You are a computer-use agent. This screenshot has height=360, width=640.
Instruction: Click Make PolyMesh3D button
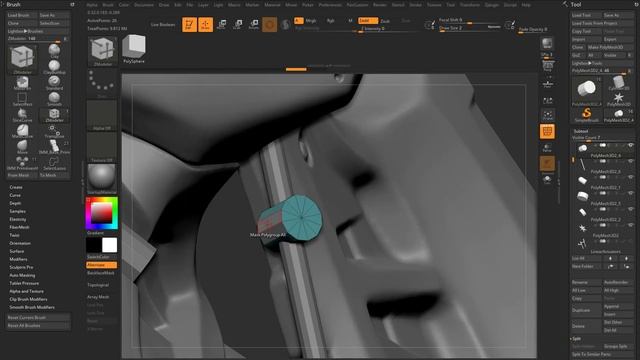coord(610,47)
